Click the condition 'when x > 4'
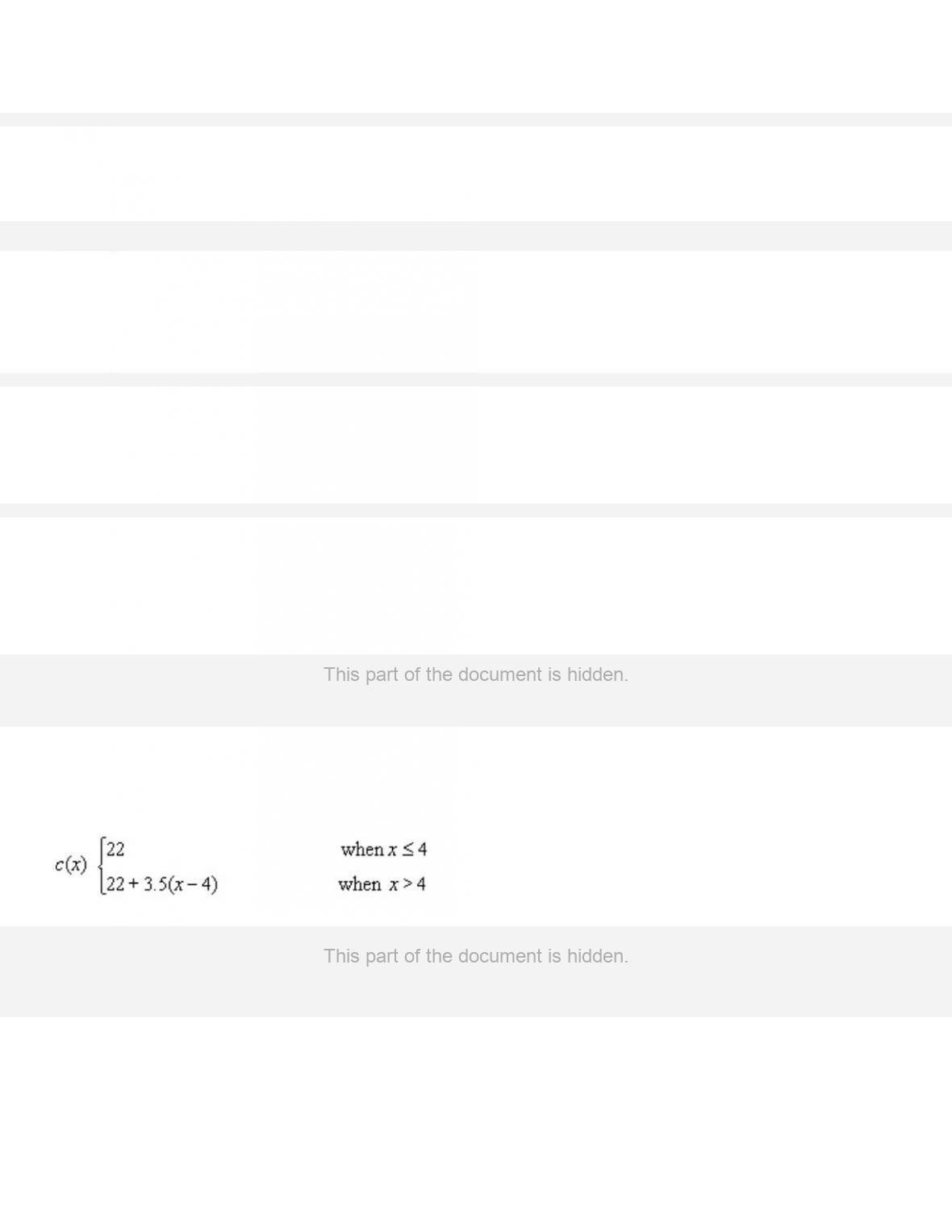952x1232 pixels. 382,884
